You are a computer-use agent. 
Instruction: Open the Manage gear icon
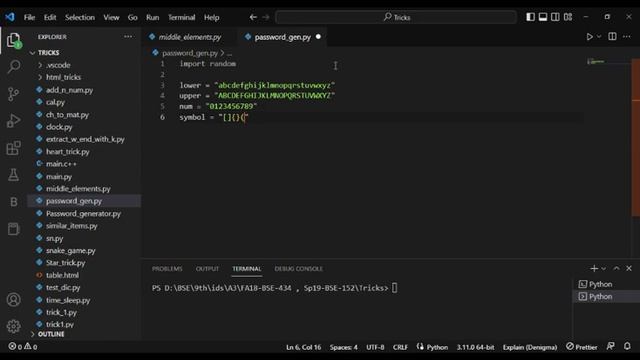tap(13, 326)
